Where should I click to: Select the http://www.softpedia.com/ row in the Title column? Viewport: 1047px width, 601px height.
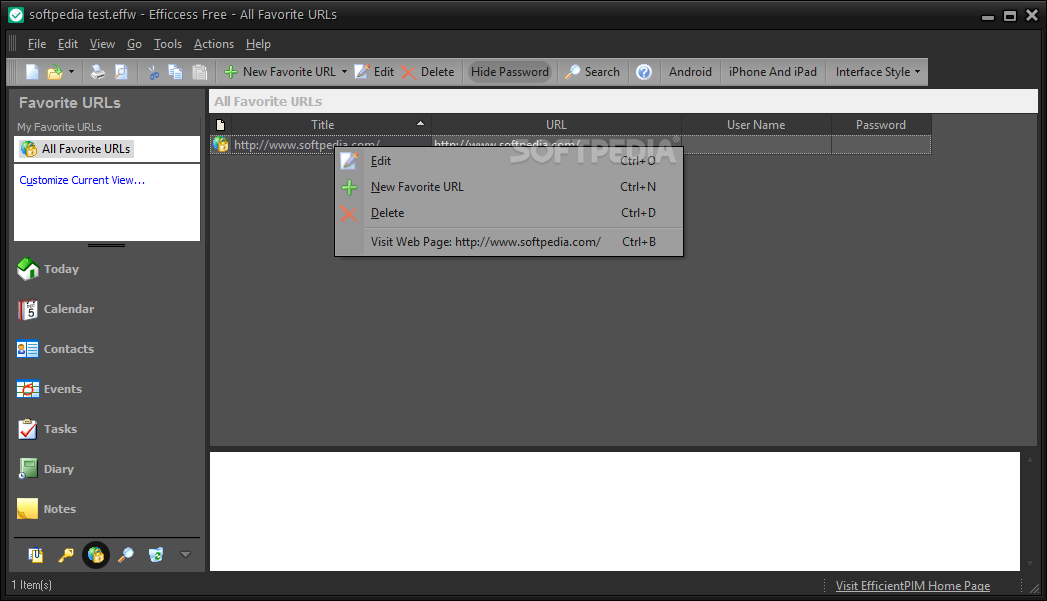pos(306,144)
